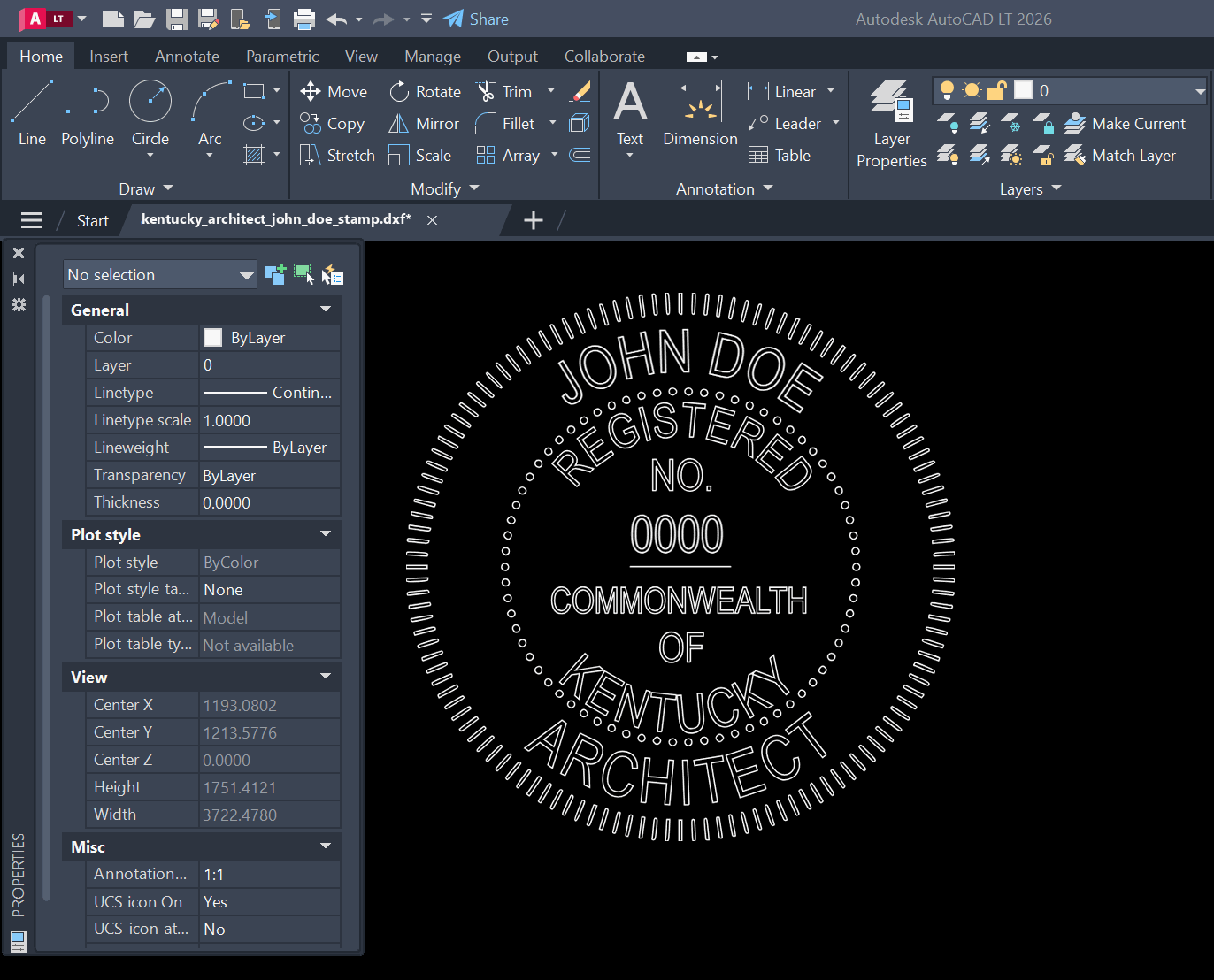
Task: Choose the Circle tool
Action: tap(150, 112)
